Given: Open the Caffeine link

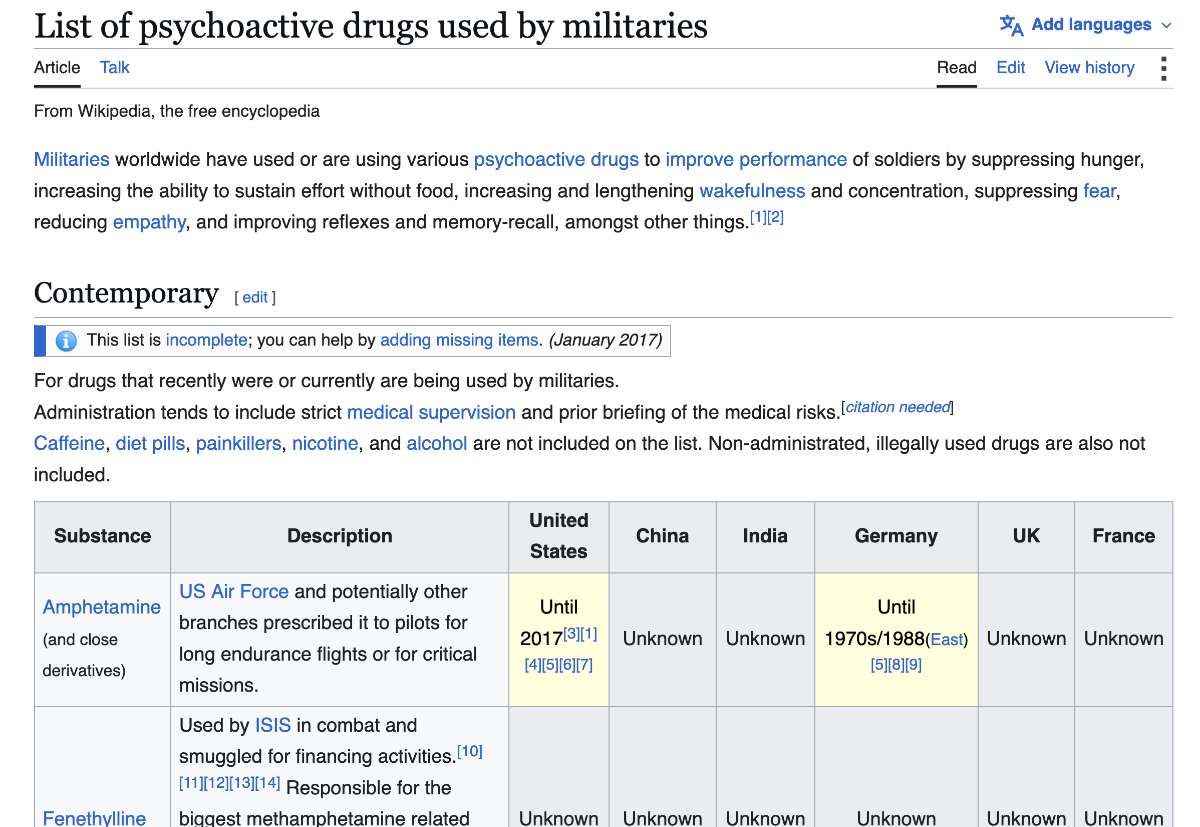Looking at the screenshot, I should click(69, 443).
